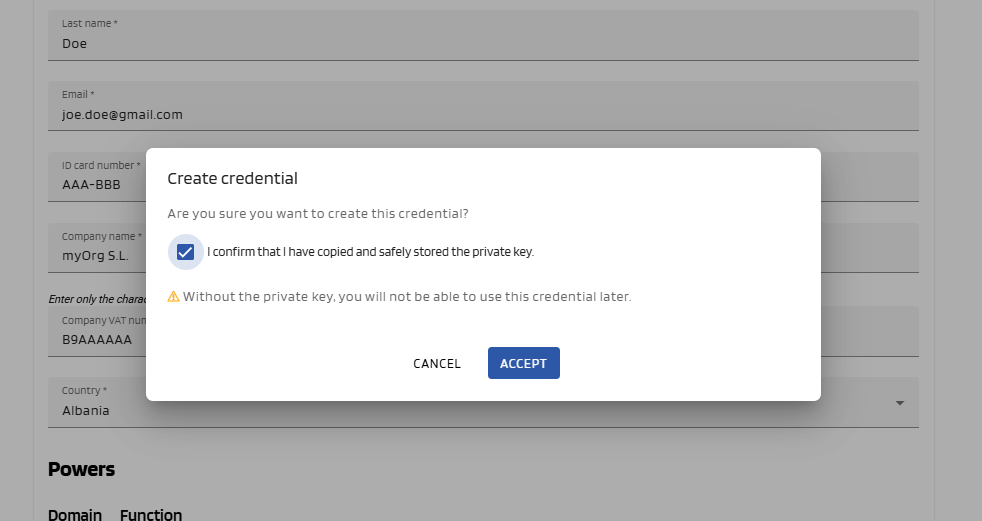The width and height of the screenshot is (982, 521).
Task: Click the Powers section heading
Action: 81,469
